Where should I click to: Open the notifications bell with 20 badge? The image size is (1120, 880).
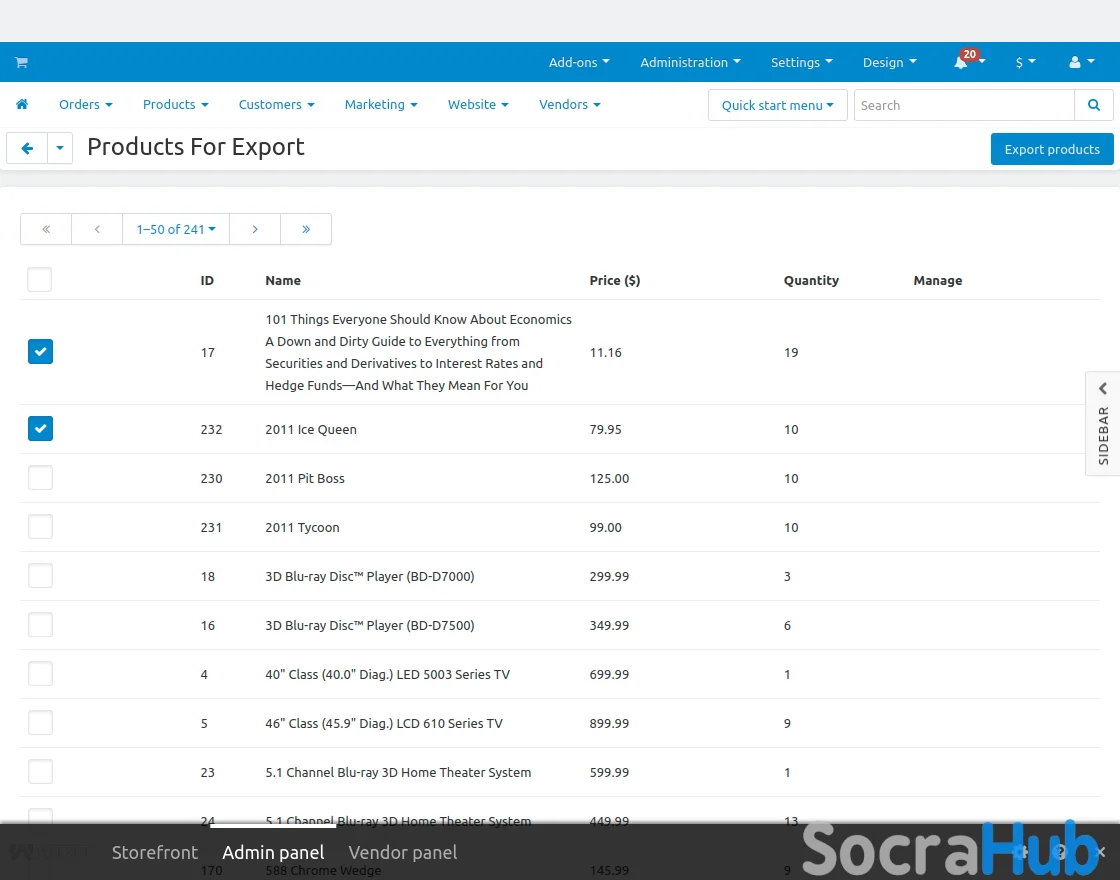[962, 62]
